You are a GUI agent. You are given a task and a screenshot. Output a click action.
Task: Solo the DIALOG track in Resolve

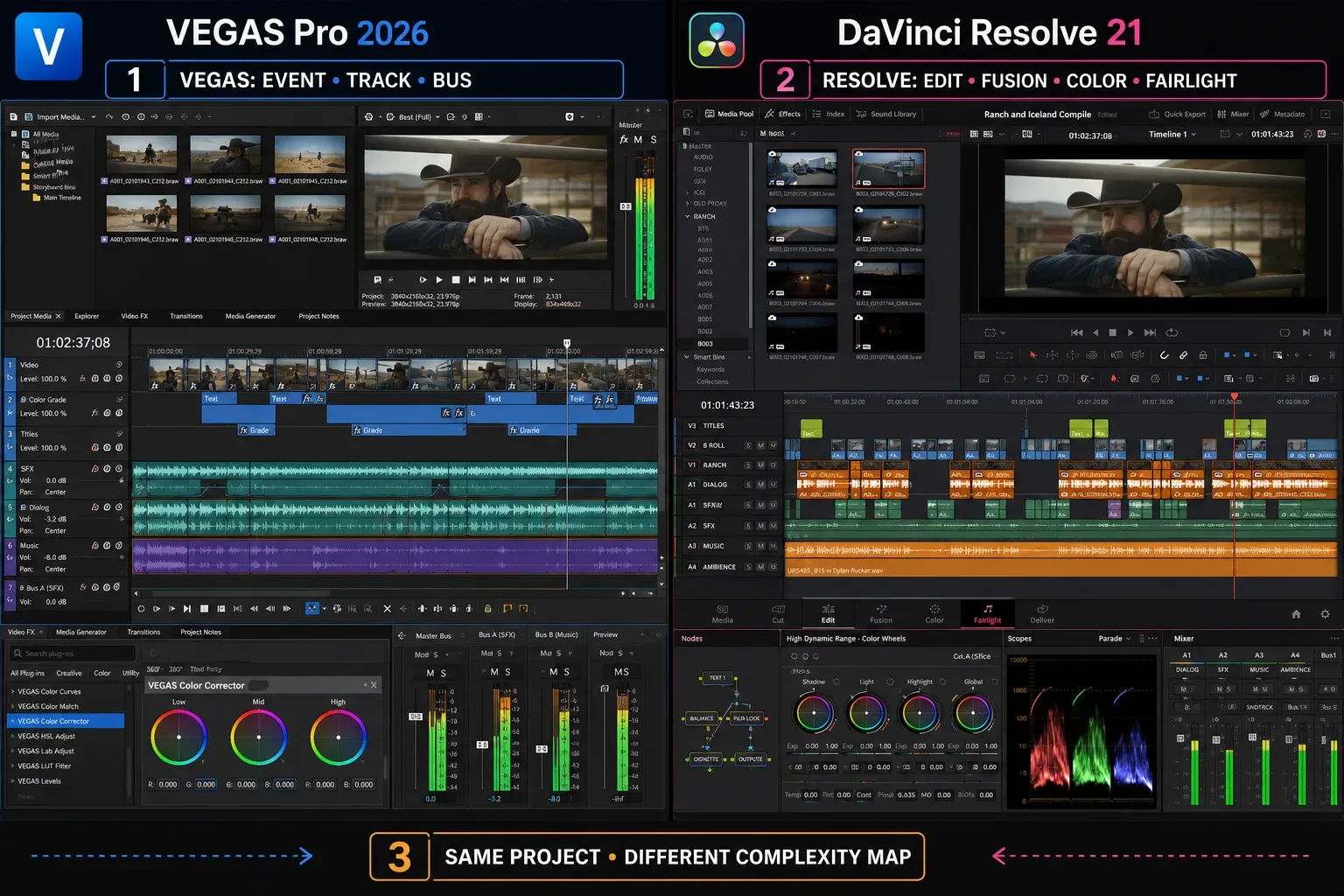pos(748,485)
